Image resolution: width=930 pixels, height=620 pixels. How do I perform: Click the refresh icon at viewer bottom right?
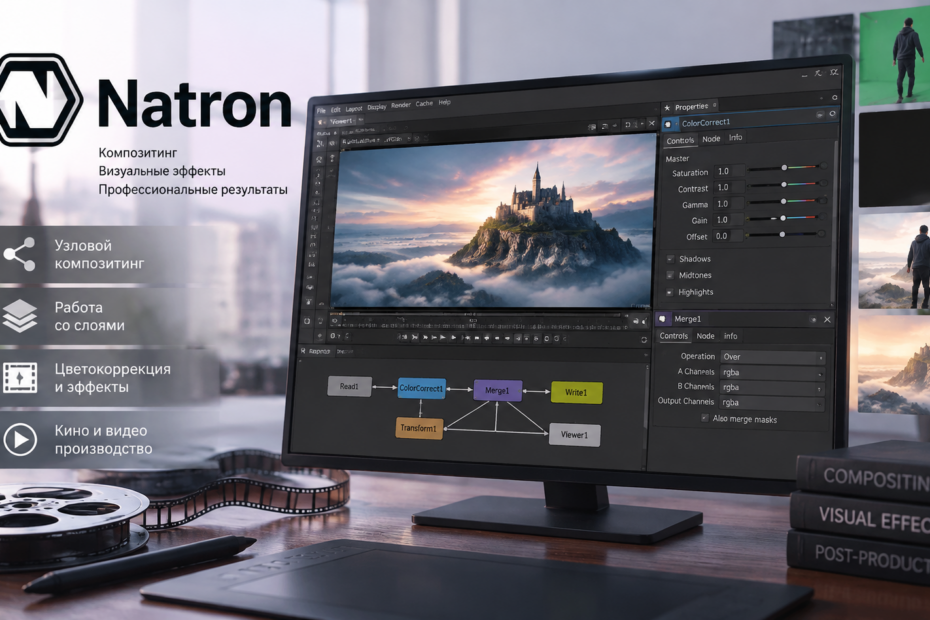point(644,339)
